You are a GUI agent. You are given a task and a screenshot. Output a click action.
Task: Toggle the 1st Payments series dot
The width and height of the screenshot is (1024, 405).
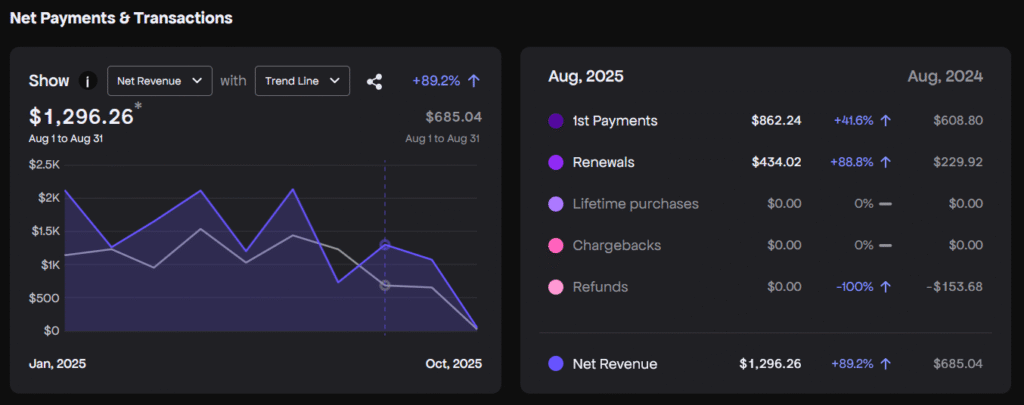click(x=556, y=121)
